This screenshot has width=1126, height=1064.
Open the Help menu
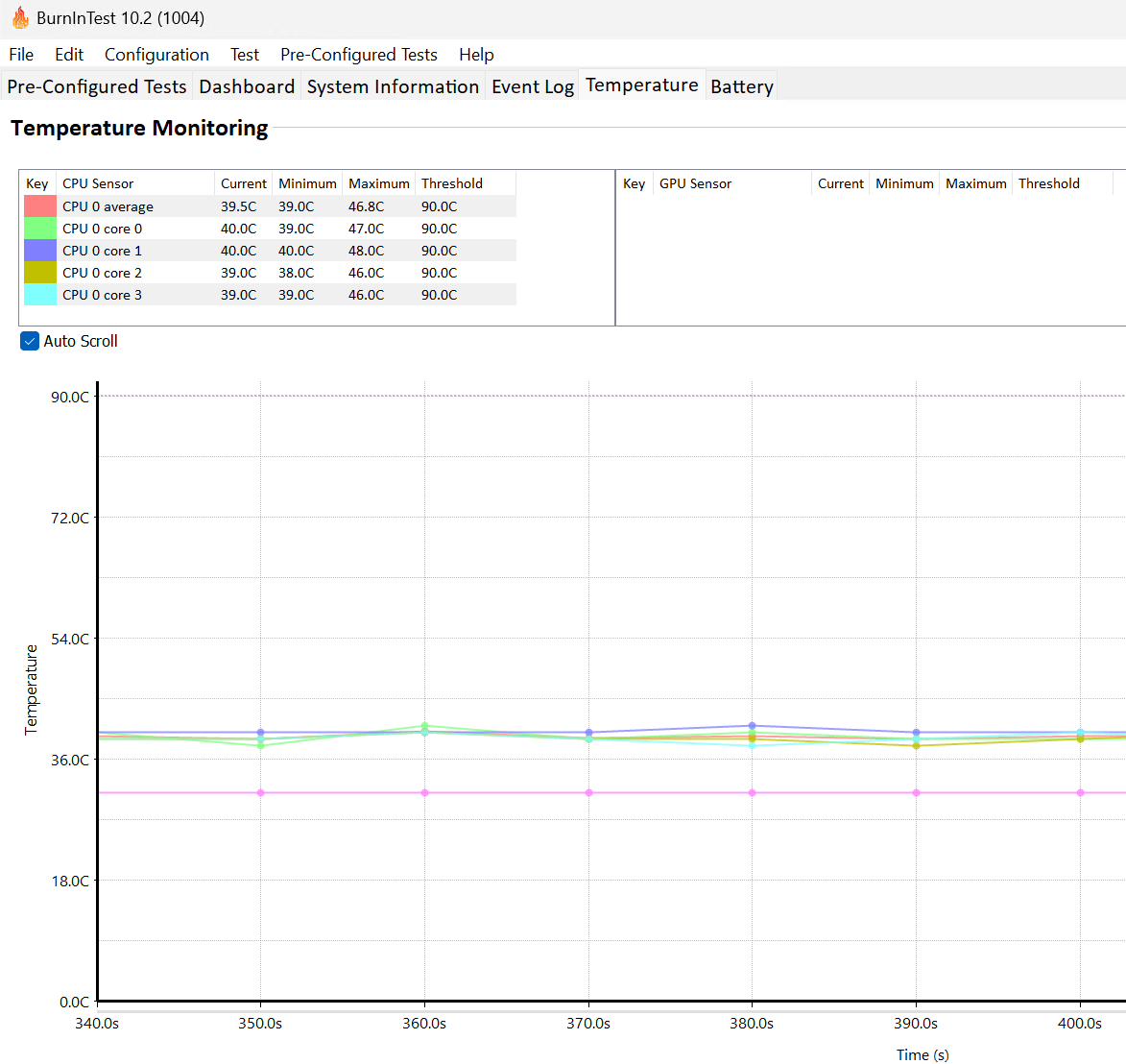tap(476, 55)
